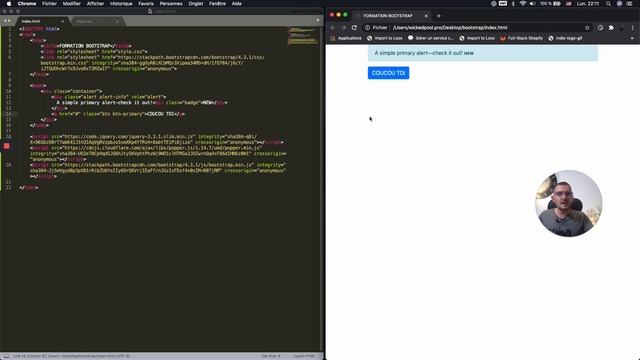Image resolution: width=640 pixels, height=360 pixels.
Task: Click the FORMATION BOOTSTRAP title in code
Action: tap(87, 46)
